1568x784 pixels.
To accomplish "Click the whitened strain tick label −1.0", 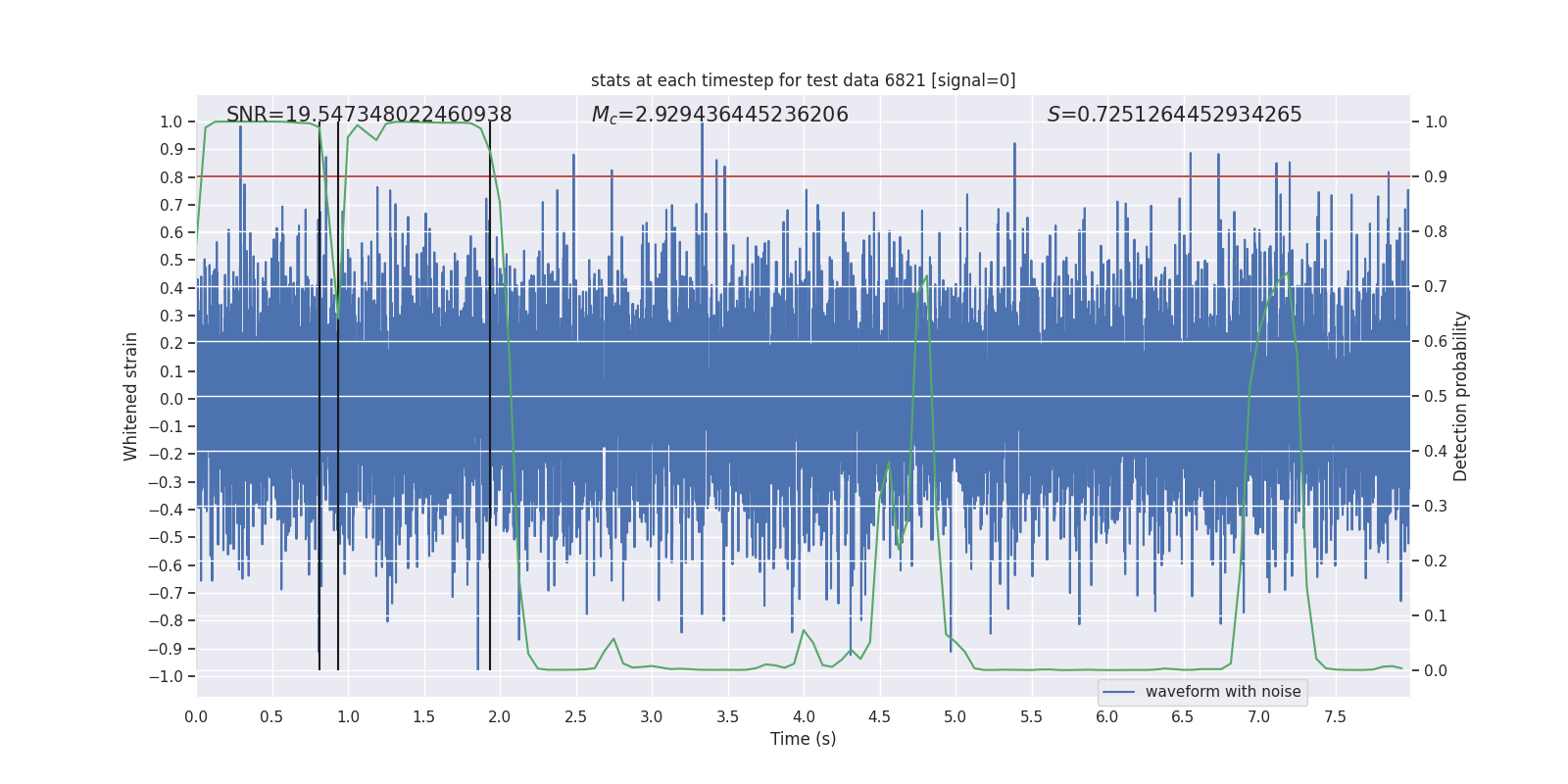I will (166, 676).
